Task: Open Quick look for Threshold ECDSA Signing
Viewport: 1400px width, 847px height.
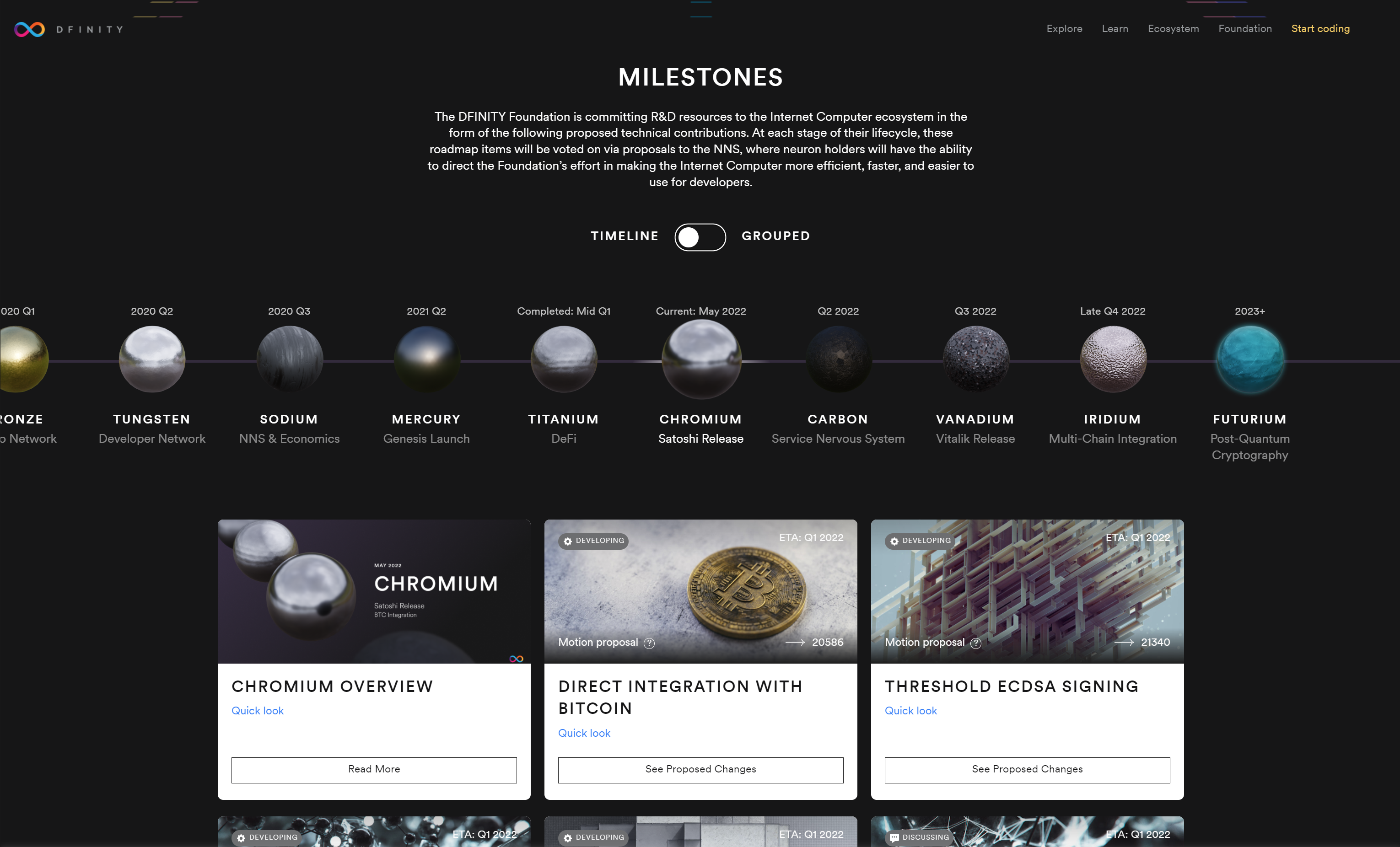Action: [911, 711]
